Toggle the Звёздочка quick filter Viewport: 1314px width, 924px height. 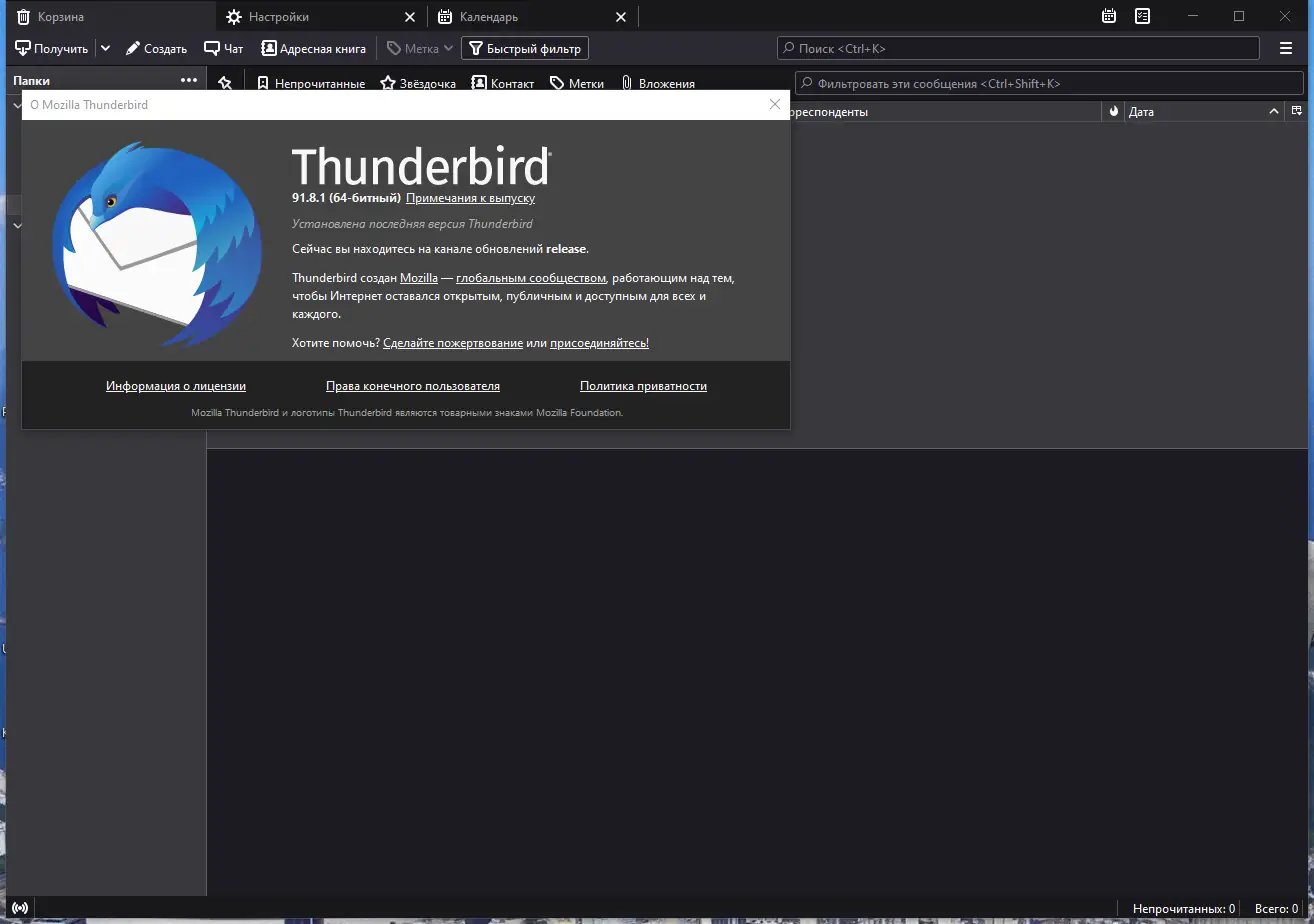click(418, 84)
